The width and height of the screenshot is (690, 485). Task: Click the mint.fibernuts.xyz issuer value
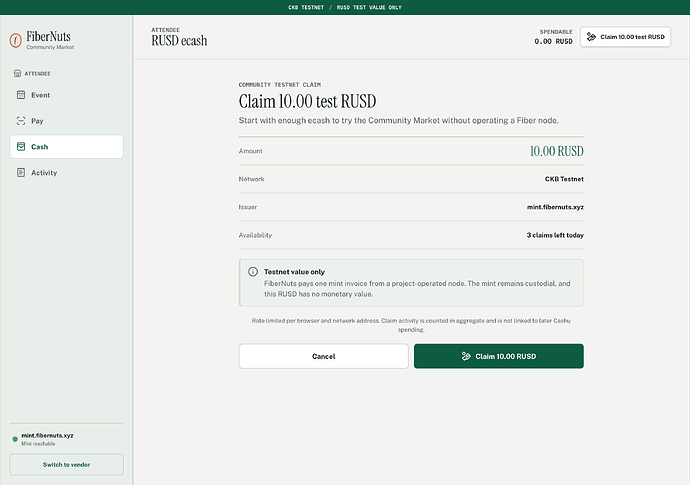tap(555, 207)
